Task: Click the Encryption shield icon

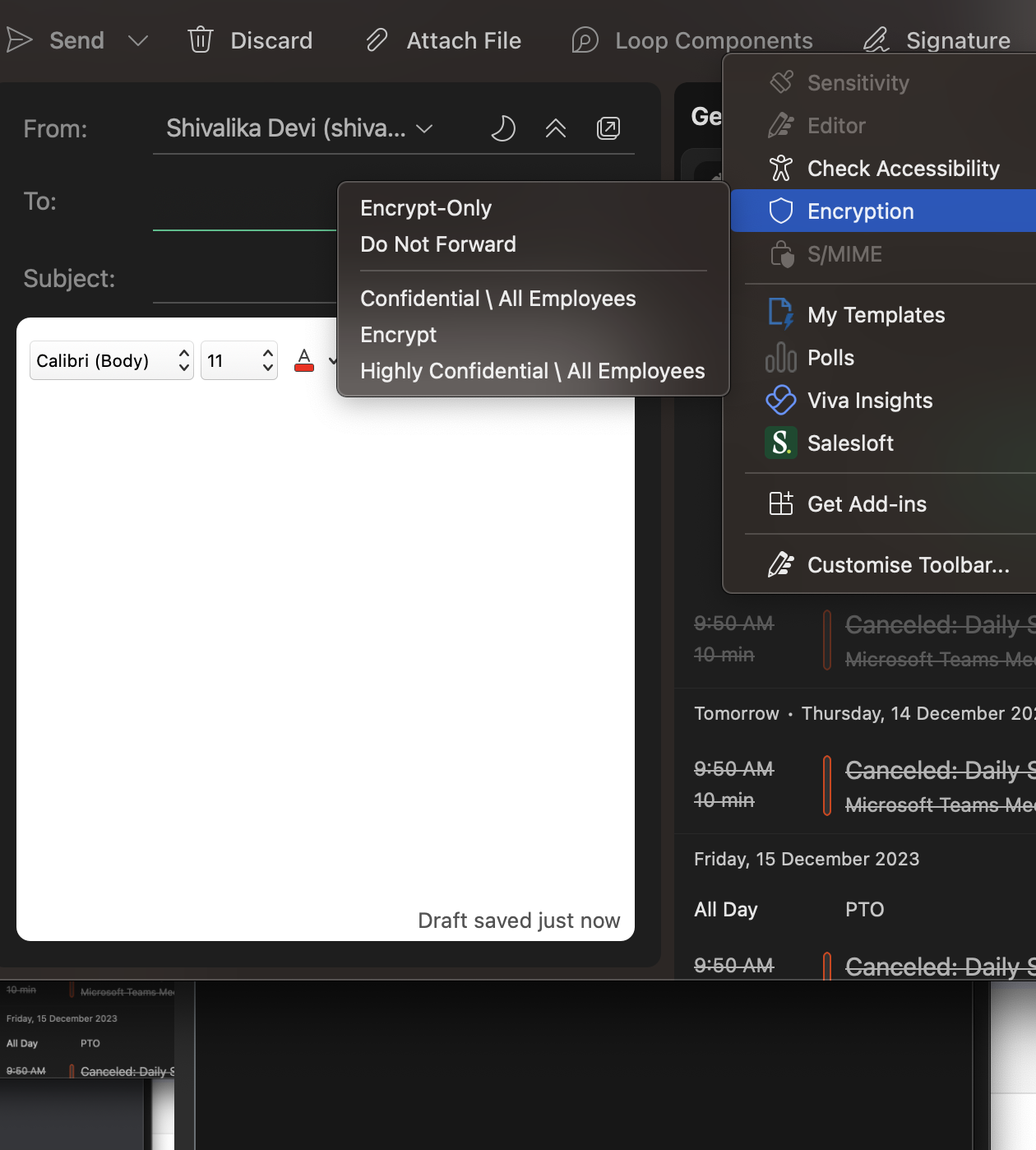Action: 781,211
